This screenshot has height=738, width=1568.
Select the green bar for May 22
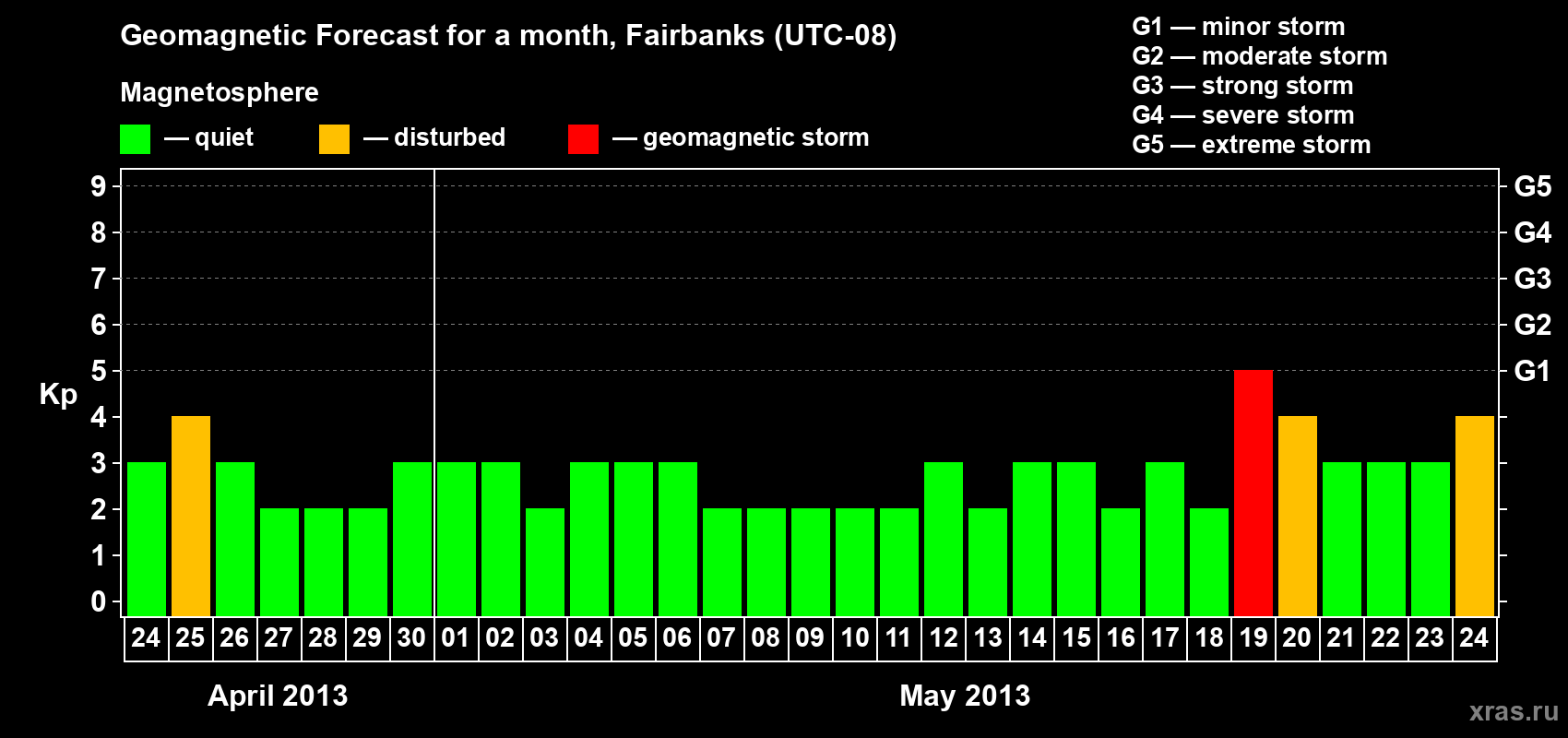pos(1386,540)
